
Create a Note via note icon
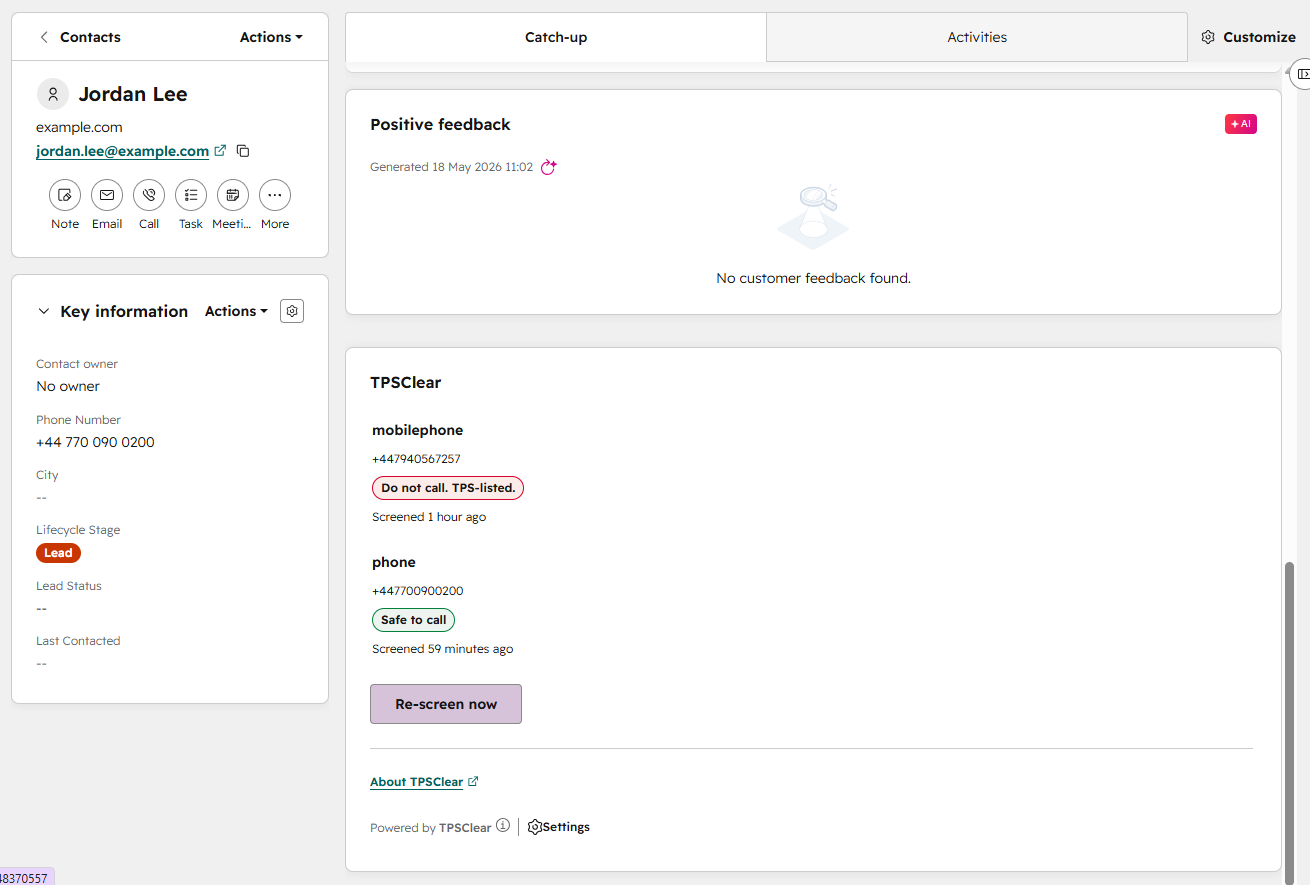coord(65,195)
